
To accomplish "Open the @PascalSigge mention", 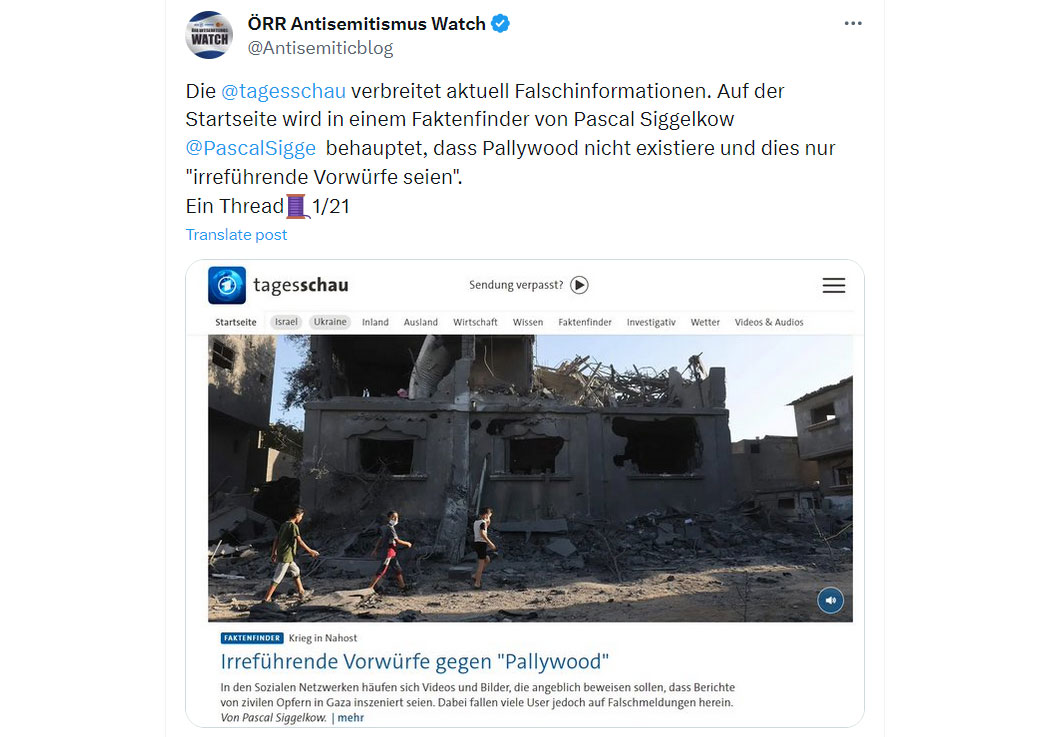I will pyautogui.click(x=250, y=148).
